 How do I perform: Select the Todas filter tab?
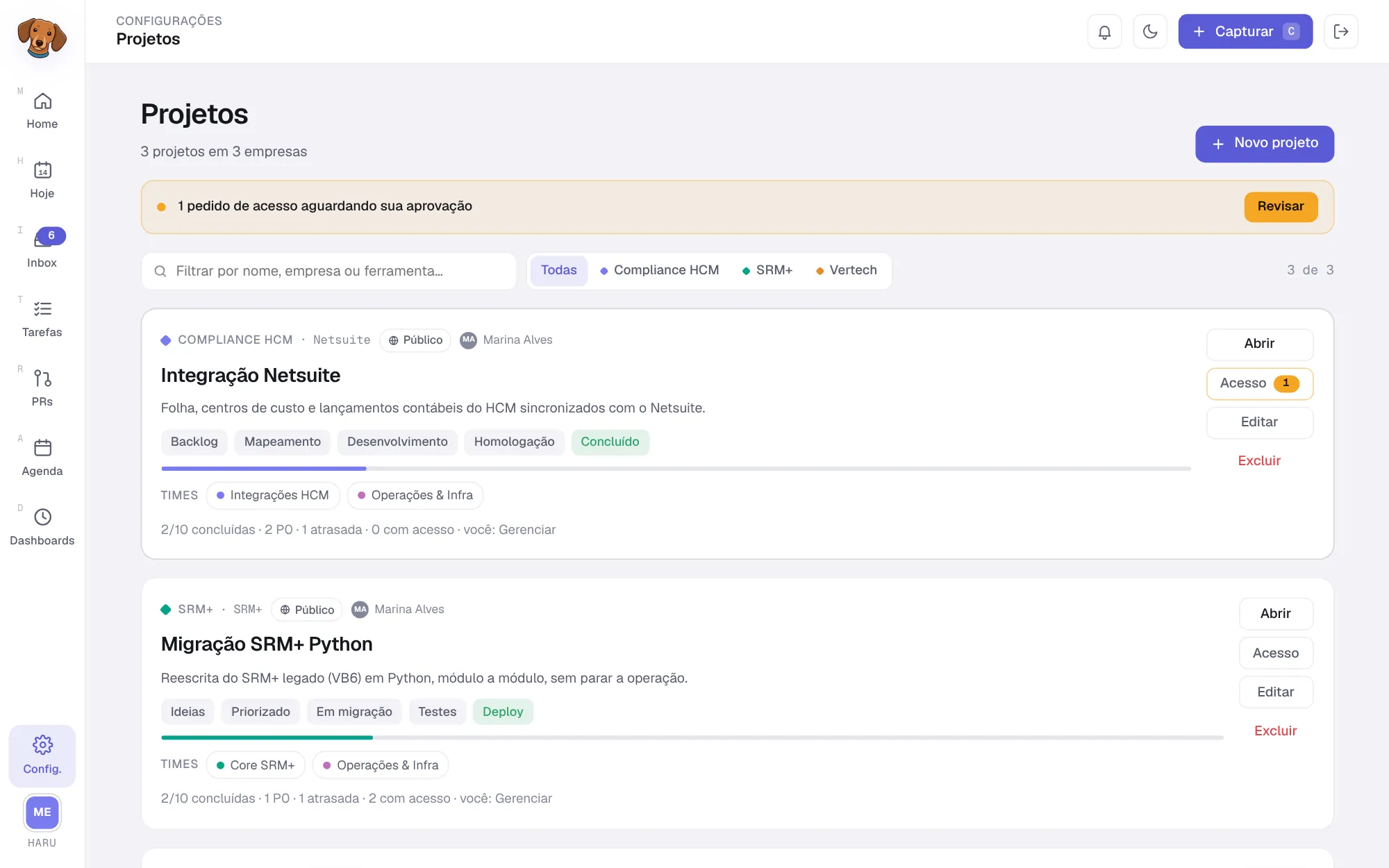coord(558,270)
